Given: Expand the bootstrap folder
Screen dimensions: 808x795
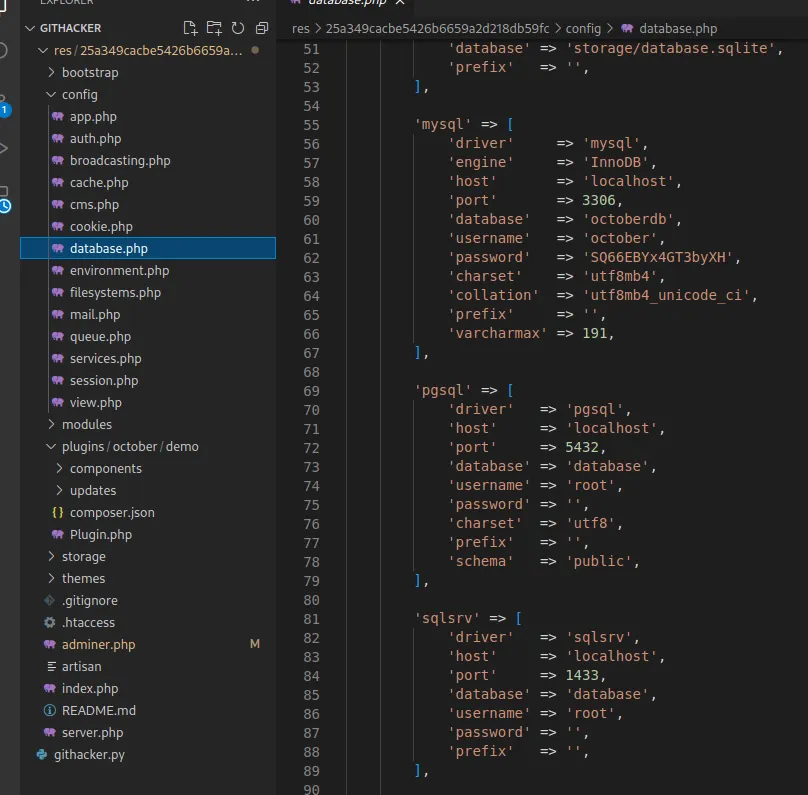Looking at the screenshot, I should click(89, 72).
